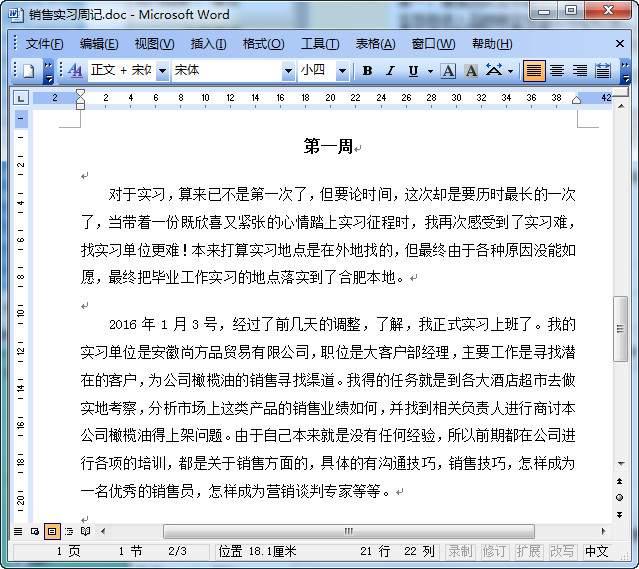
Task: Expand the font size dropdown 小四
Action: 342,71
